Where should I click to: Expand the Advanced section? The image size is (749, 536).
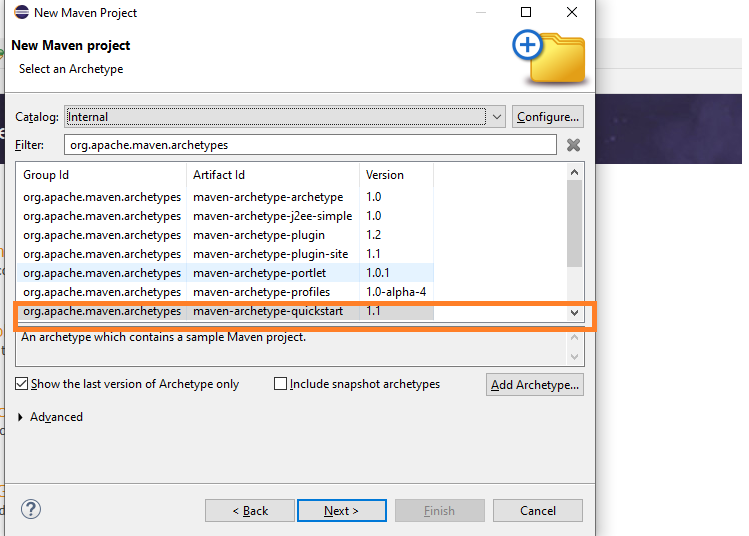20,417
